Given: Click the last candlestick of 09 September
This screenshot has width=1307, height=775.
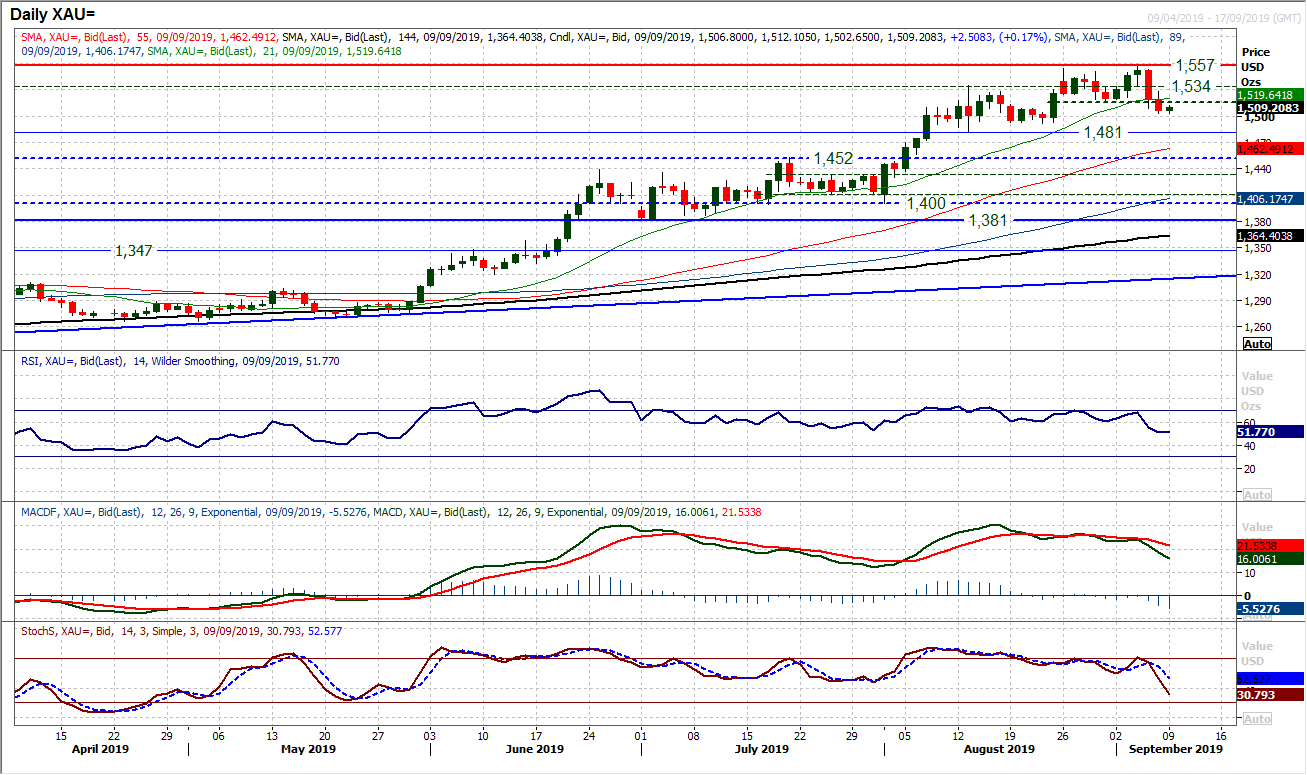Looking at the screenshot, I should 1170,108.
